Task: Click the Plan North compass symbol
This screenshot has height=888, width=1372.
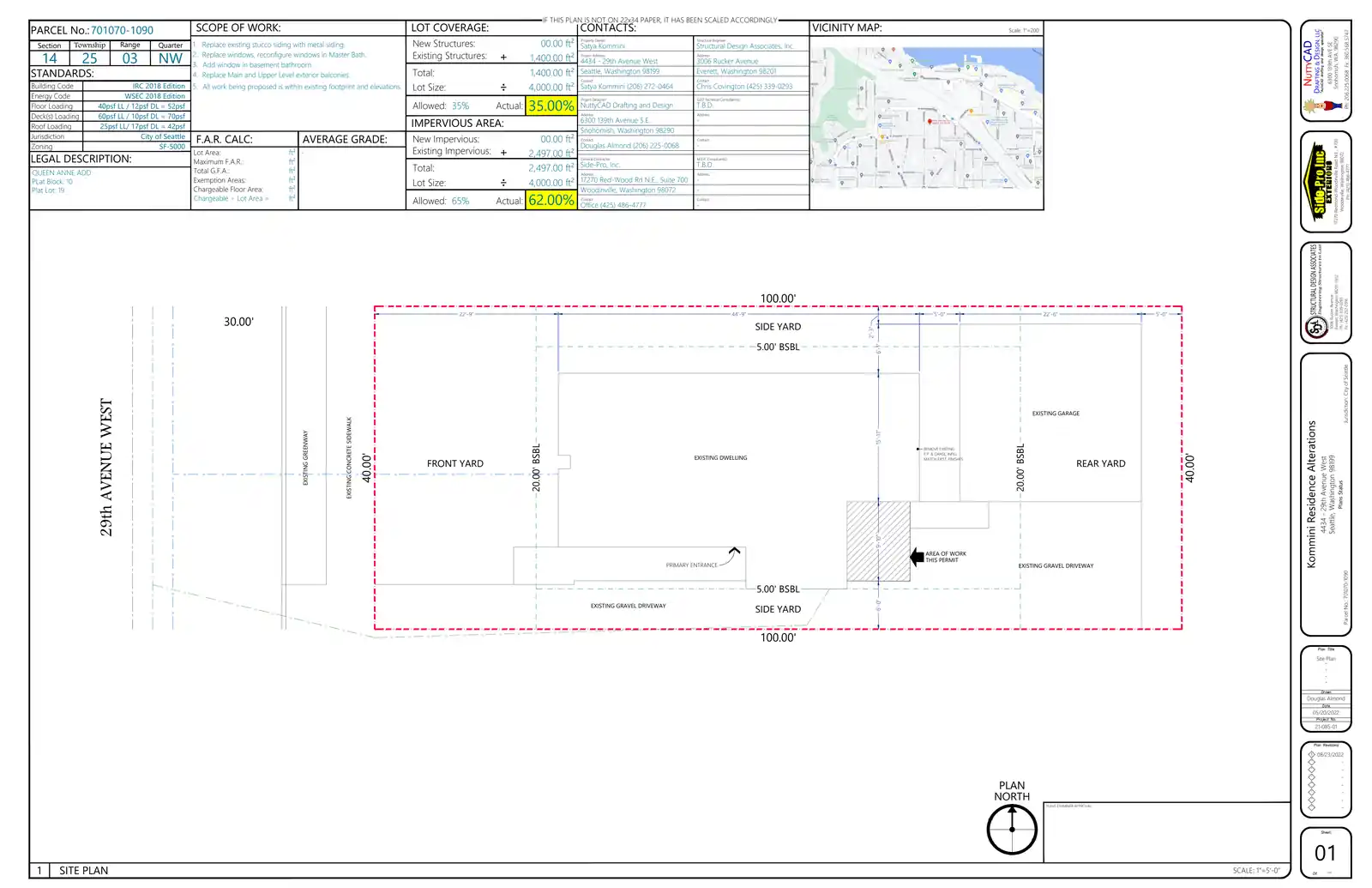Action: click(x=1012, y=830)
